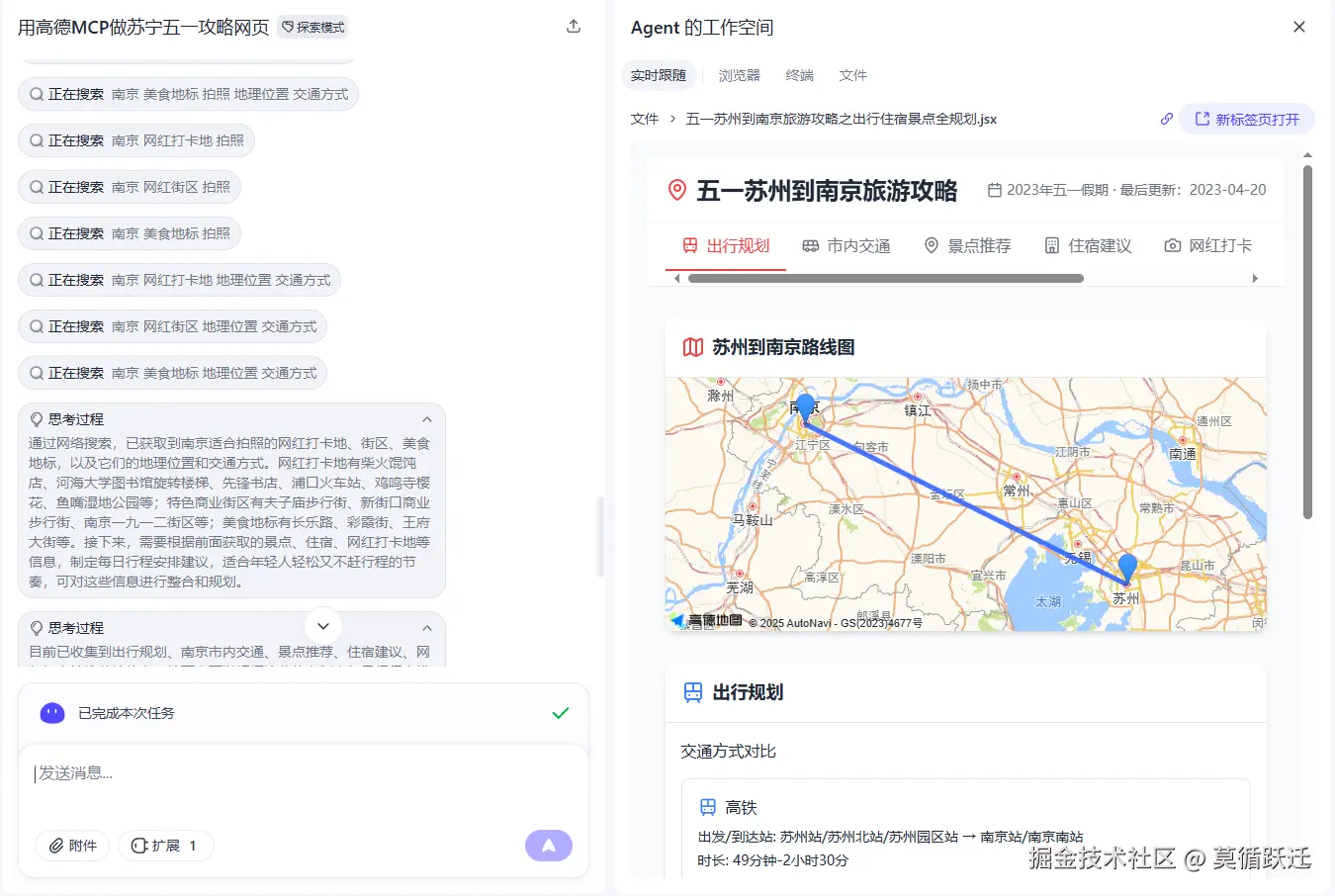Click the 常州 label on the map
This screenshot has width=1335, height=896.
coord(1017,491)
